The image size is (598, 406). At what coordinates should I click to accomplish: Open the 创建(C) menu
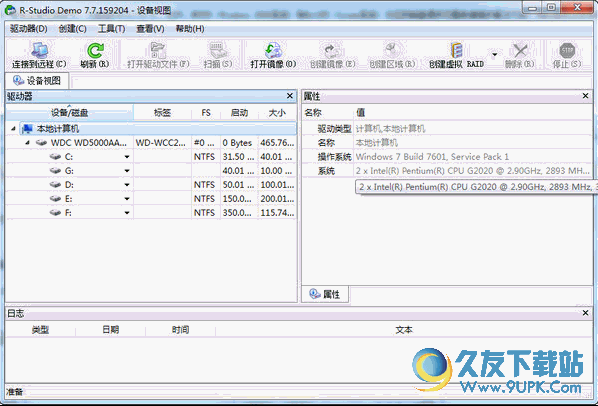pyautogui.click(x=72, y=29)
